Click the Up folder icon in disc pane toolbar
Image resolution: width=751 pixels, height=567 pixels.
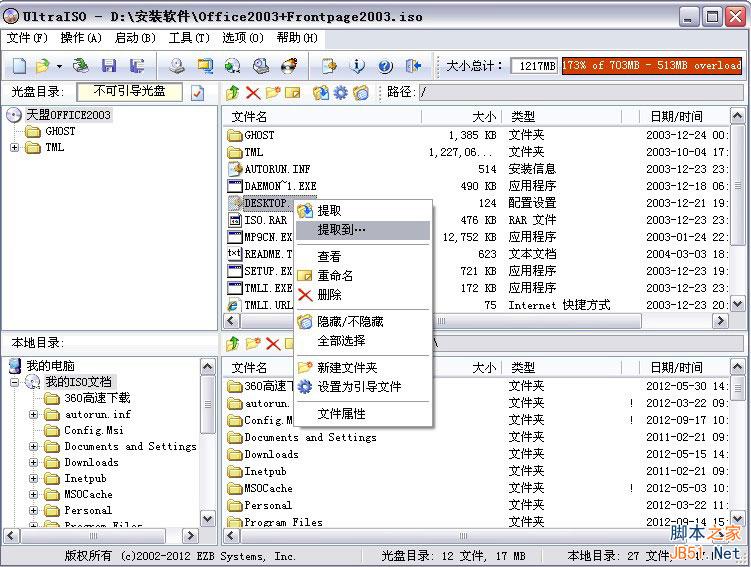pyautogui.click(x=233, y=92)
